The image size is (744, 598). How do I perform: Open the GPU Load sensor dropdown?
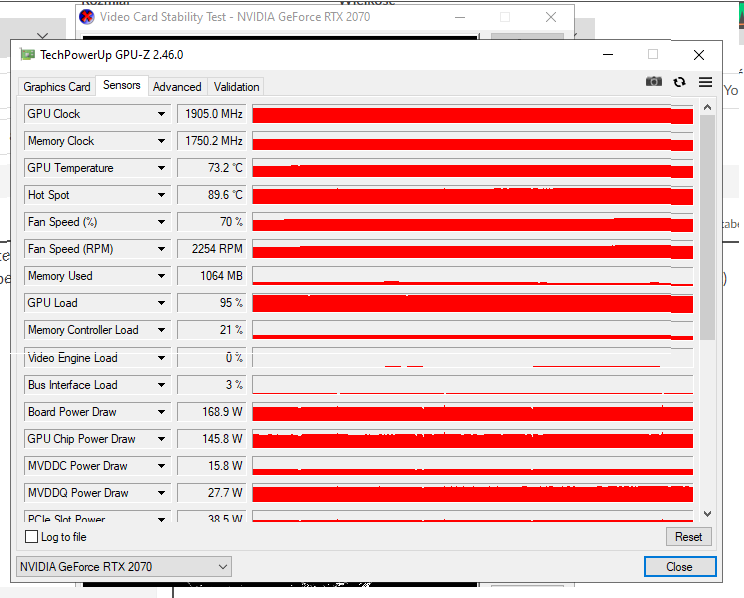click(x=161, y=303)
